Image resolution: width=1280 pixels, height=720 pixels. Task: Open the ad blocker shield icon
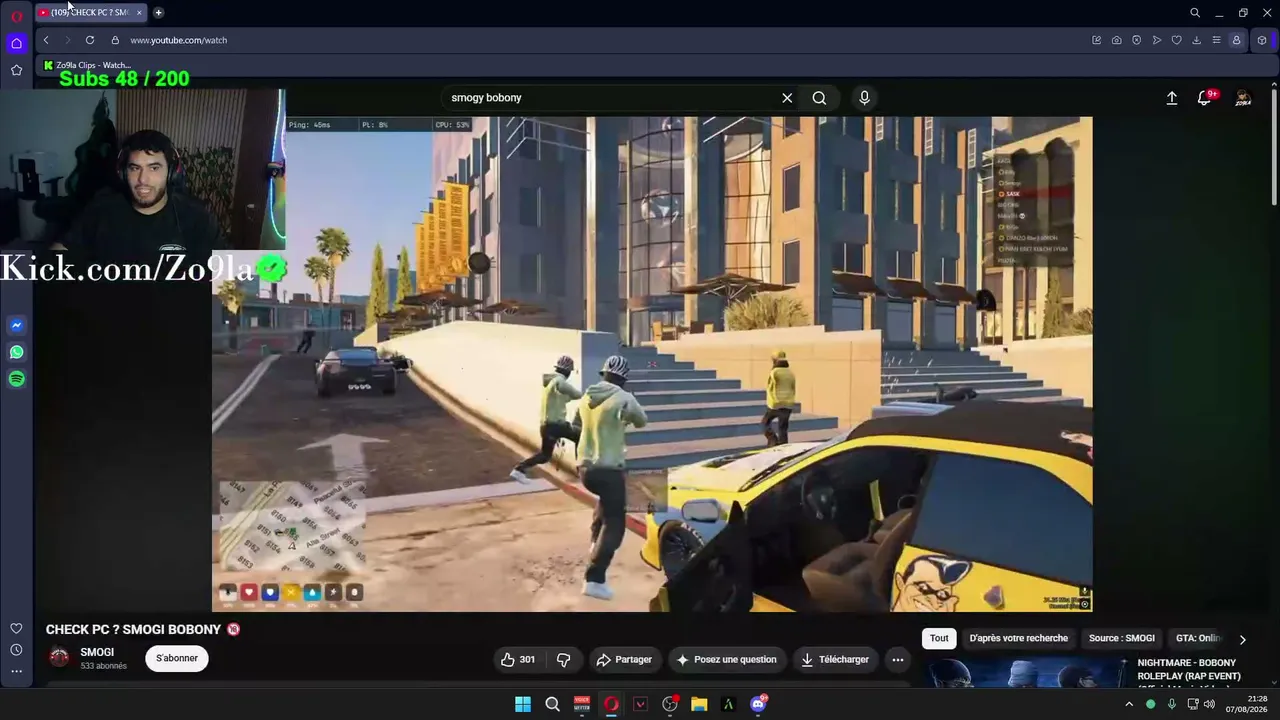(1136, 40)
